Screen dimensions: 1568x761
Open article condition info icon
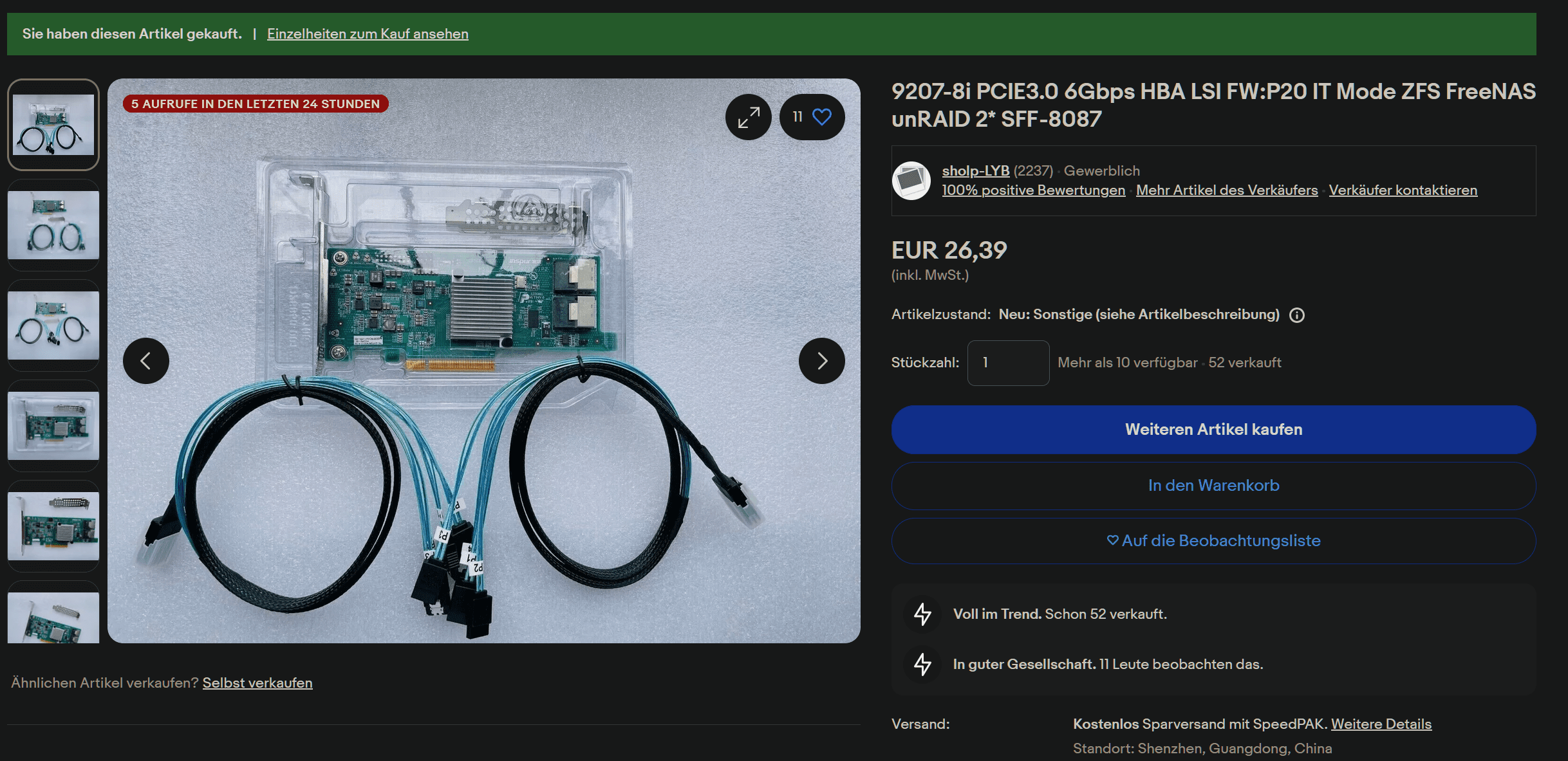(1297, 315)
